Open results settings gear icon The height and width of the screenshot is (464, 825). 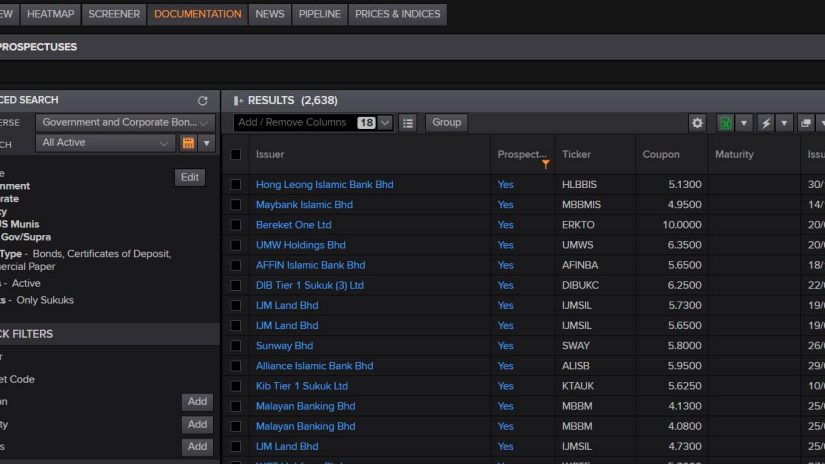[697, 123]
